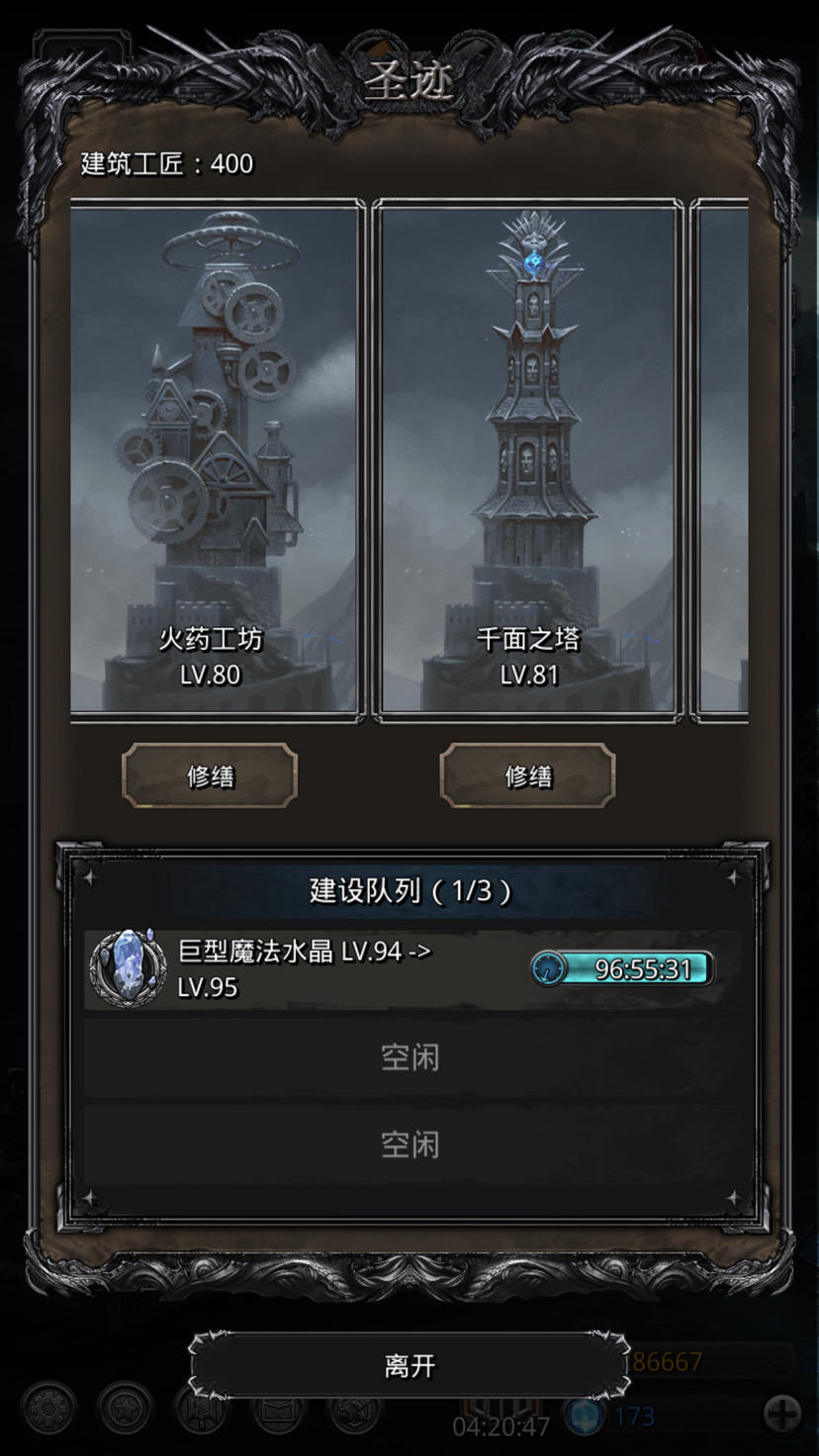Image resolution: width=819 pixels, height=1456 pixels.
Task: Click the 修缮 button under 火药工坊
Action: point(210,776)
